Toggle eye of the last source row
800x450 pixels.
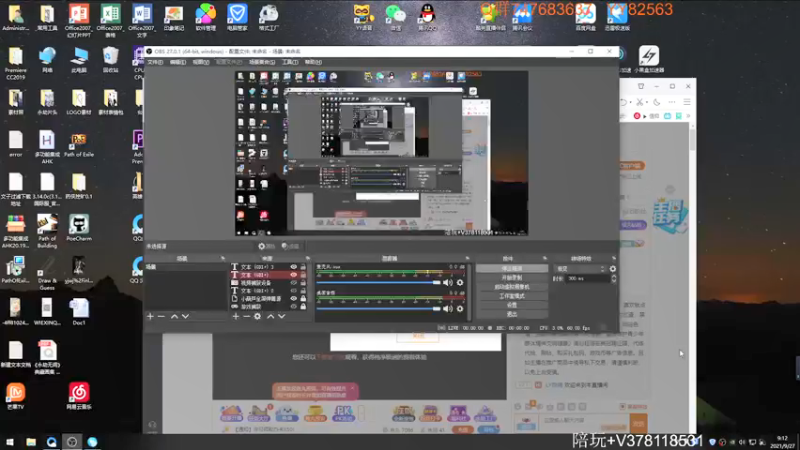pyautogui.click(x=293, y=307)
